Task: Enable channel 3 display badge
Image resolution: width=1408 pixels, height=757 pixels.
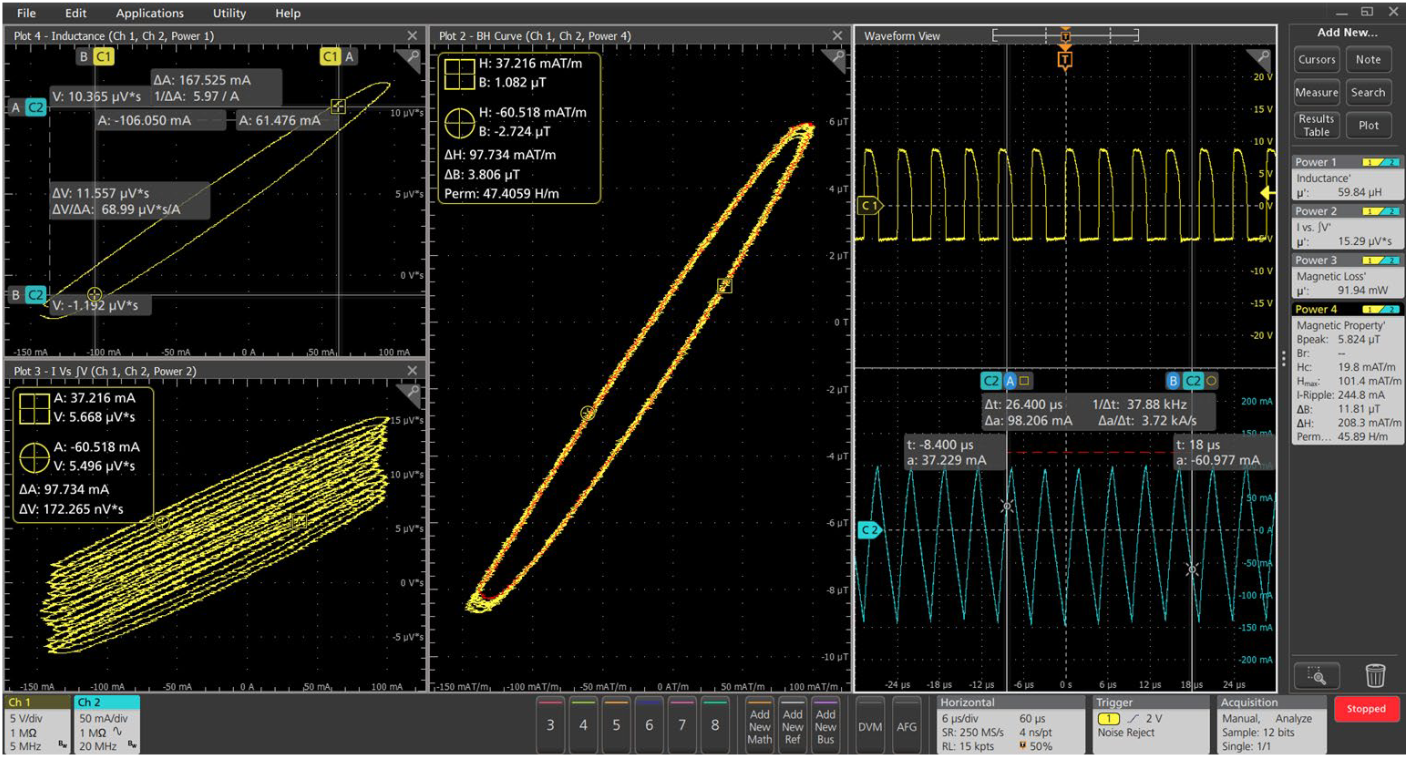Action: click(x=550, y=725)
